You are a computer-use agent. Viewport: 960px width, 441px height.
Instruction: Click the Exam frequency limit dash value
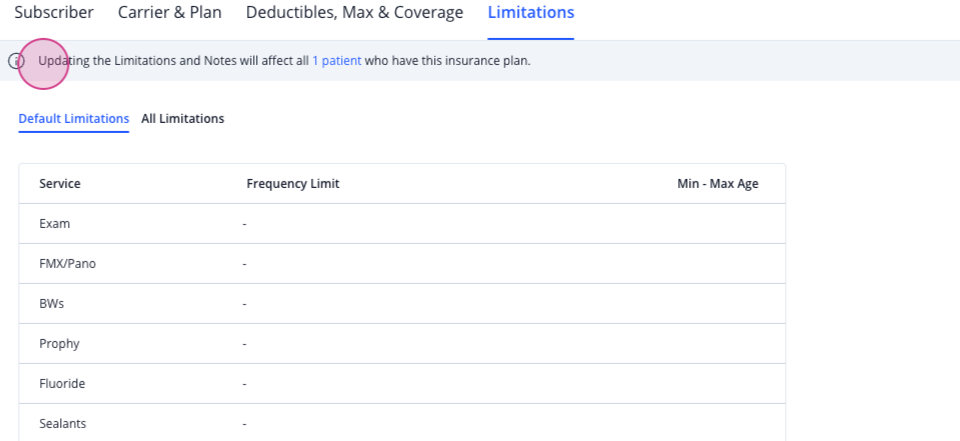244,224
